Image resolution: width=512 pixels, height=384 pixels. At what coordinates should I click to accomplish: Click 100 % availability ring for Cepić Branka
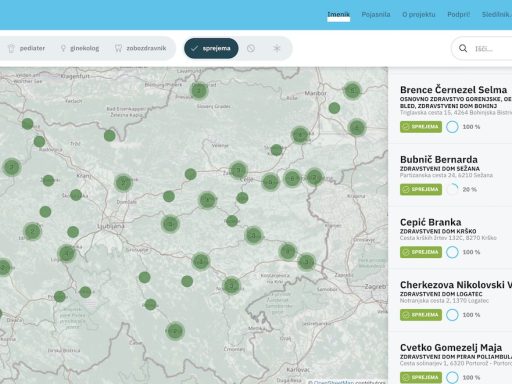[x=452, y=252]
